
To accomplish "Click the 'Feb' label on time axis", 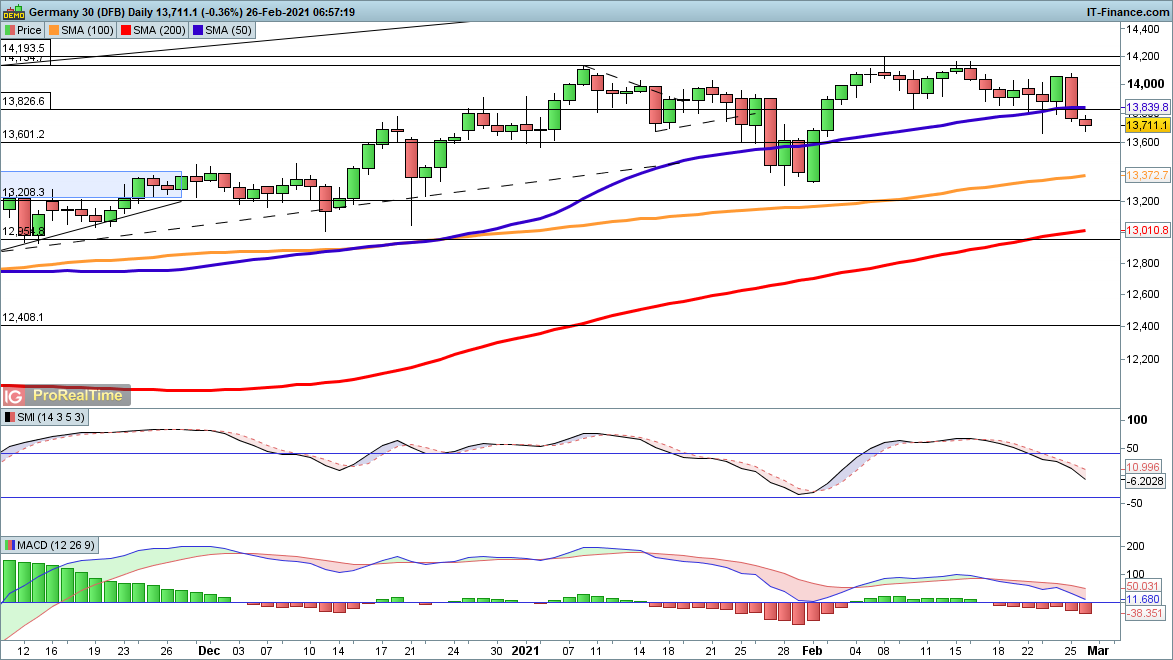I will [x=812, y=650].
